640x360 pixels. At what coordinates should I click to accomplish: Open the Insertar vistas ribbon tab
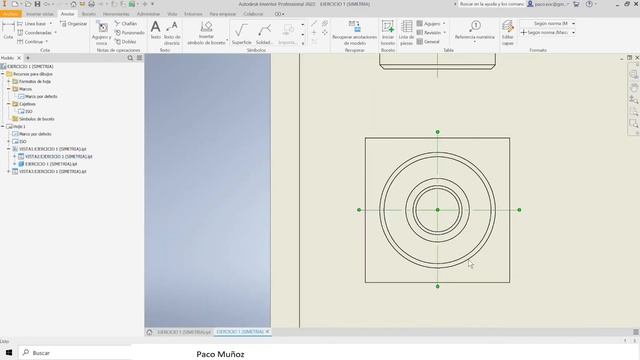[40, 14]
